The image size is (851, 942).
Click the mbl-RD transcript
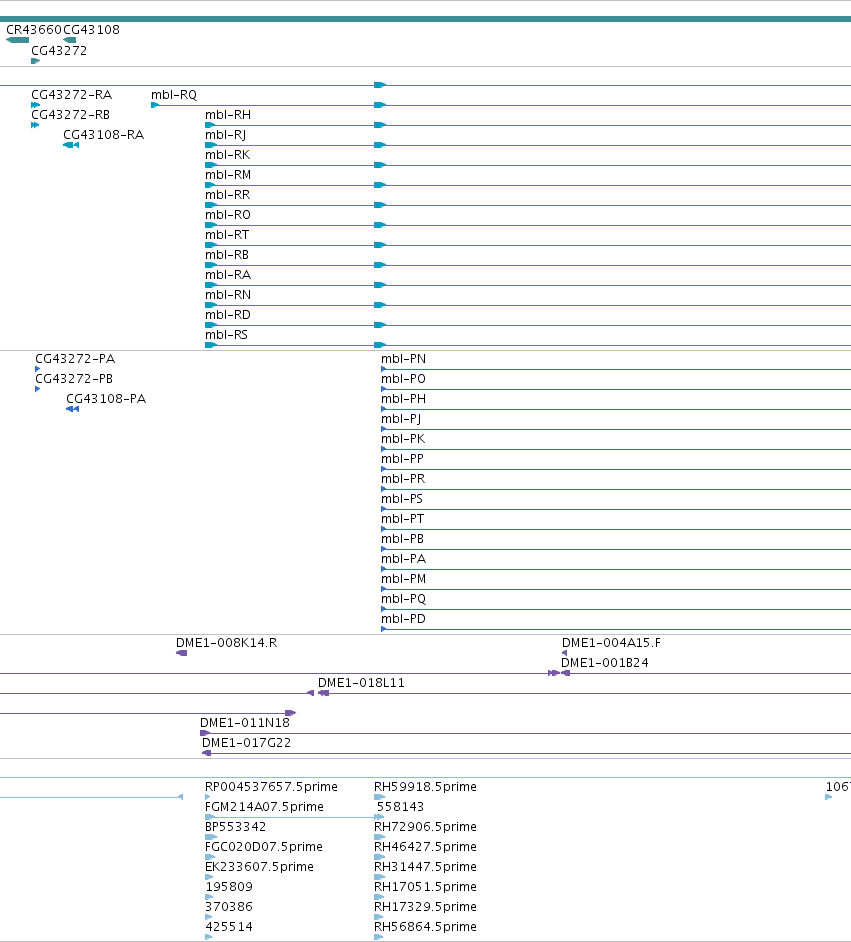pyautogui.click(x=228, y=315)
